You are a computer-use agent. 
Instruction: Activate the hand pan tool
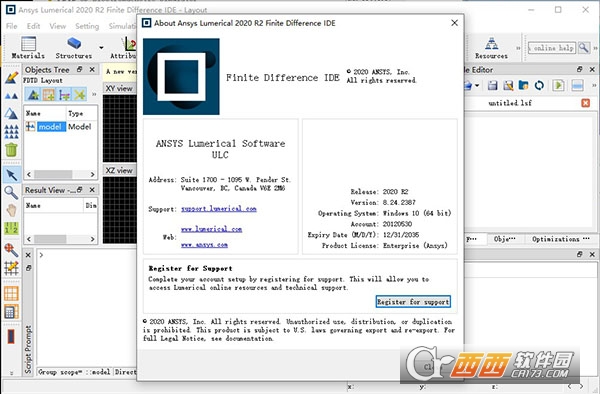point(11,210)
